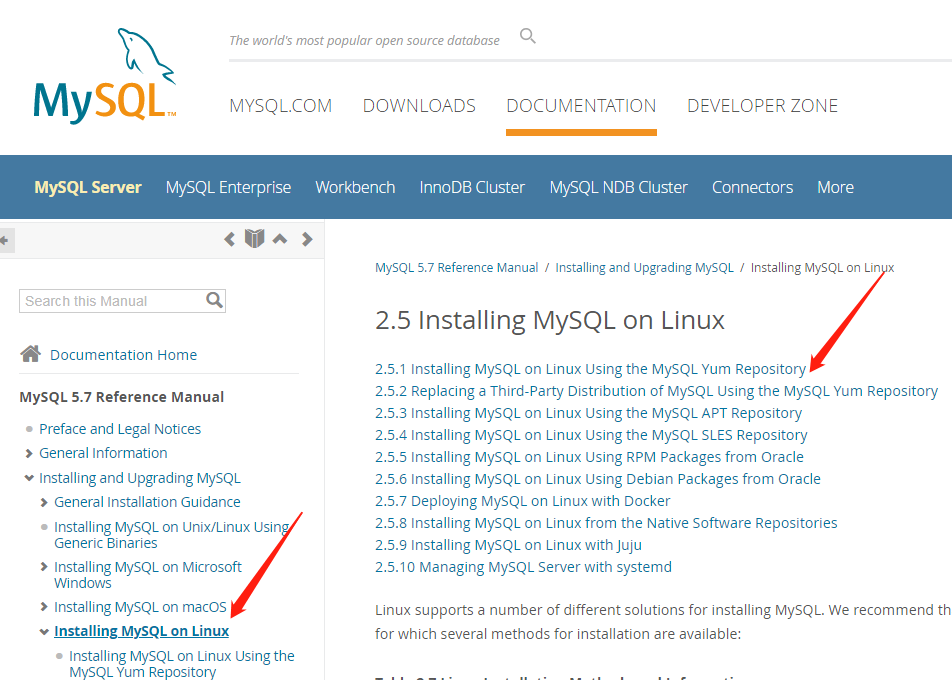Open Workbench in blue menu bar
This screenshot has width=952, height=680.
pyautogui.click(x=355, y=187)
